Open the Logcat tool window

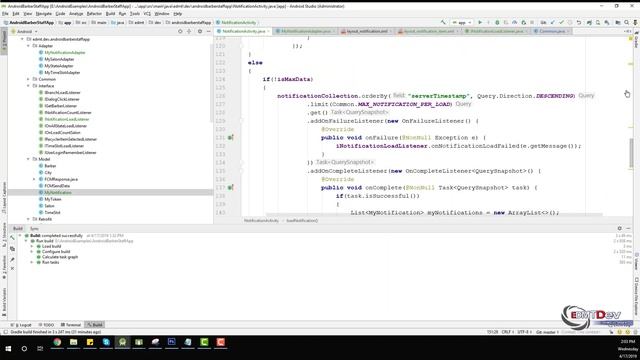point(22,325)
